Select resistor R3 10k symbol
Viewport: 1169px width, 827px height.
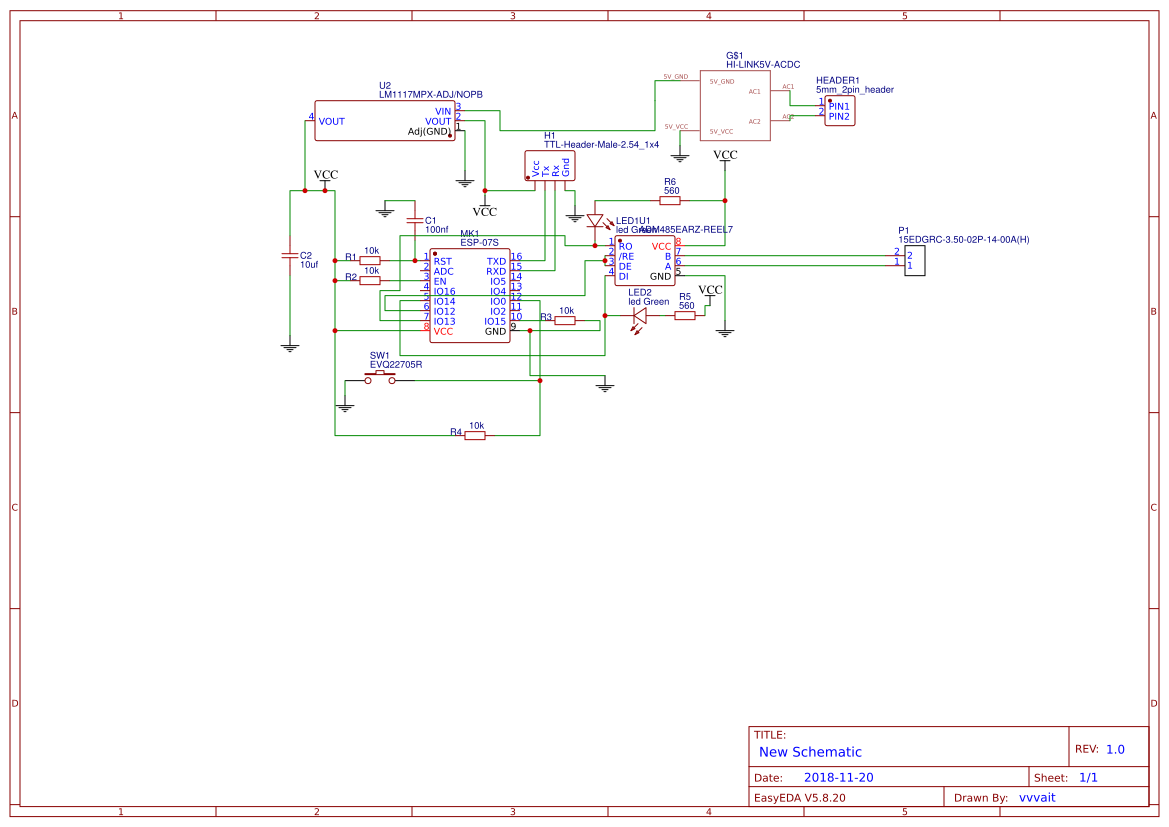pyautogui.click(x=565, y=321)
